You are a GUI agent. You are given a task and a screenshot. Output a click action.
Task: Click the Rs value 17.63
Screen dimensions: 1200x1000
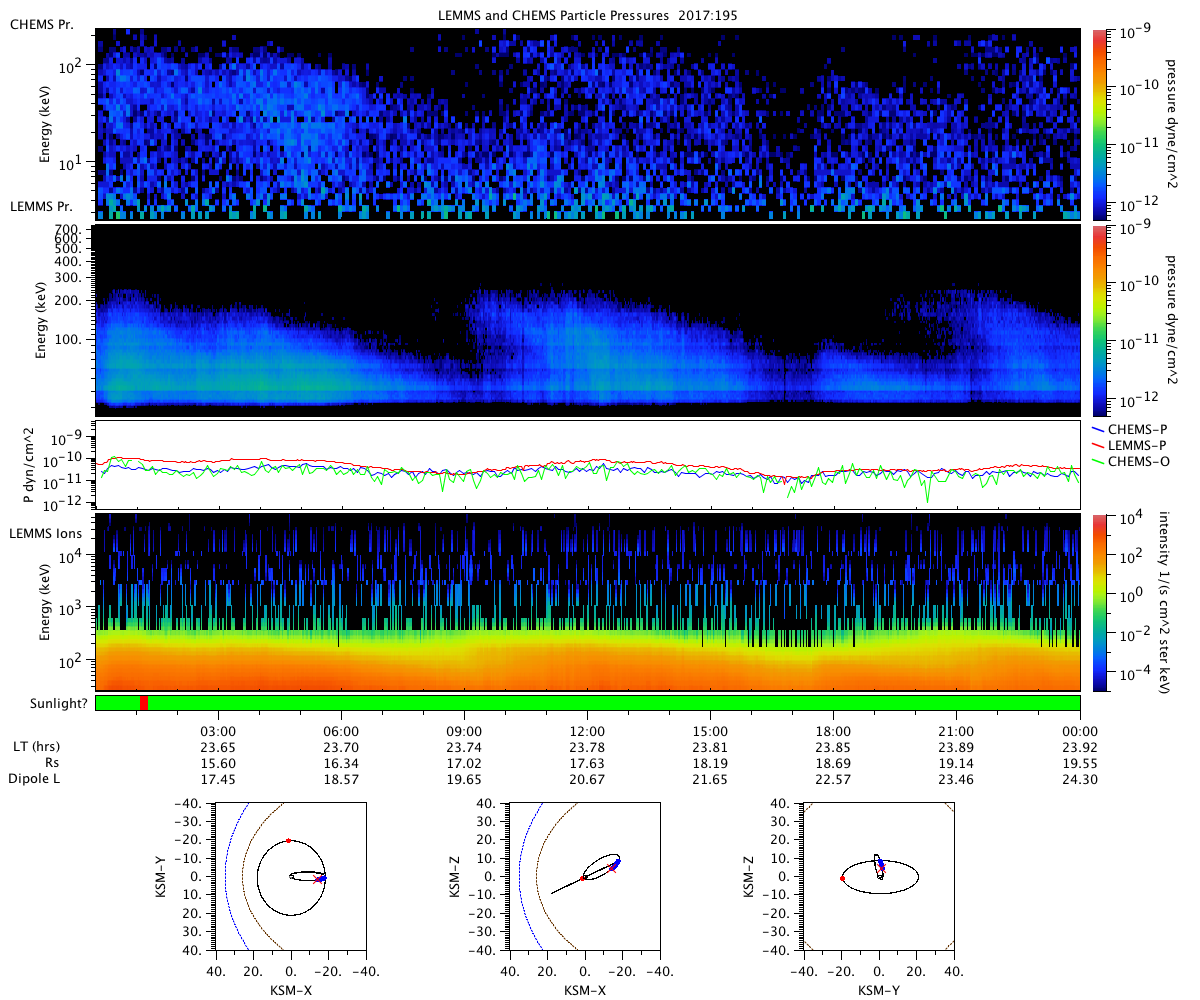coord(588,762)
